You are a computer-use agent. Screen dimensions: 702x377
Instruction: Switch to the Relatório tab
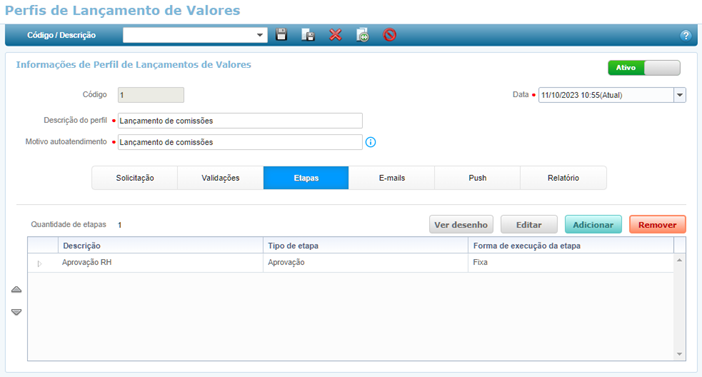[x=563, y=178]
